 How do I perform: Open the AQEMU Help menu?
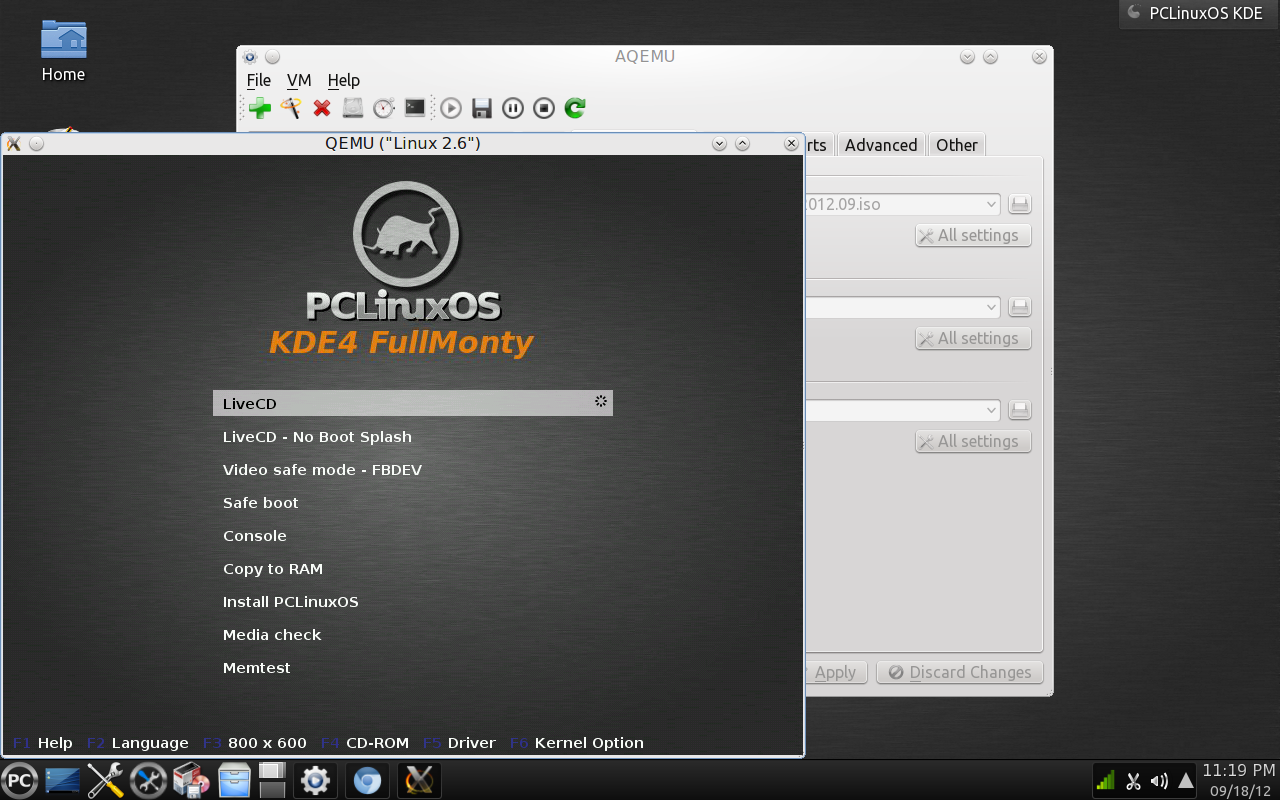(x=344, y=80)
